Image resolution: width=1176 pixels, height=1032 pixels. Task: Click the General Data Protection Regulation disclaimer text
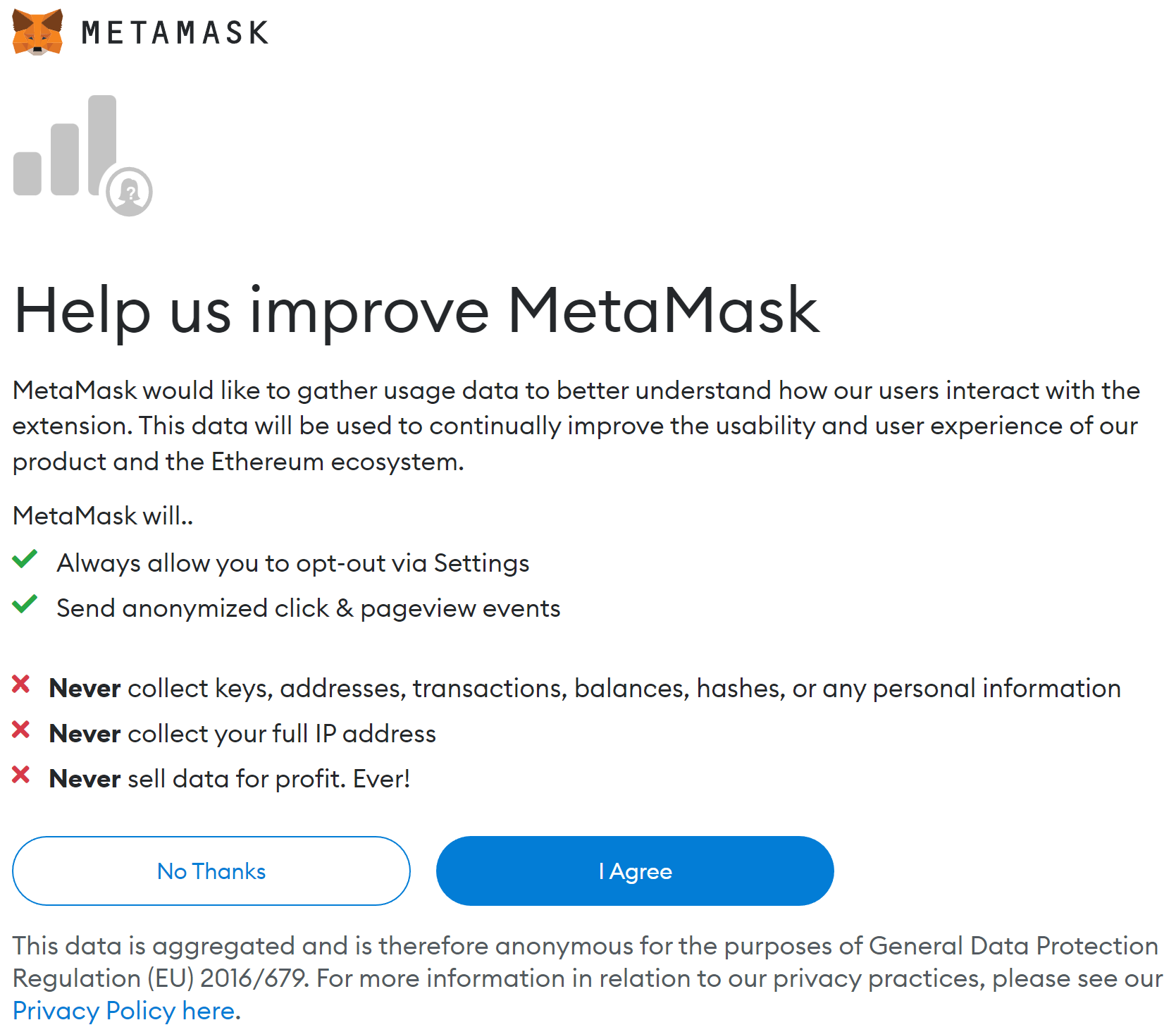(585, 962)
